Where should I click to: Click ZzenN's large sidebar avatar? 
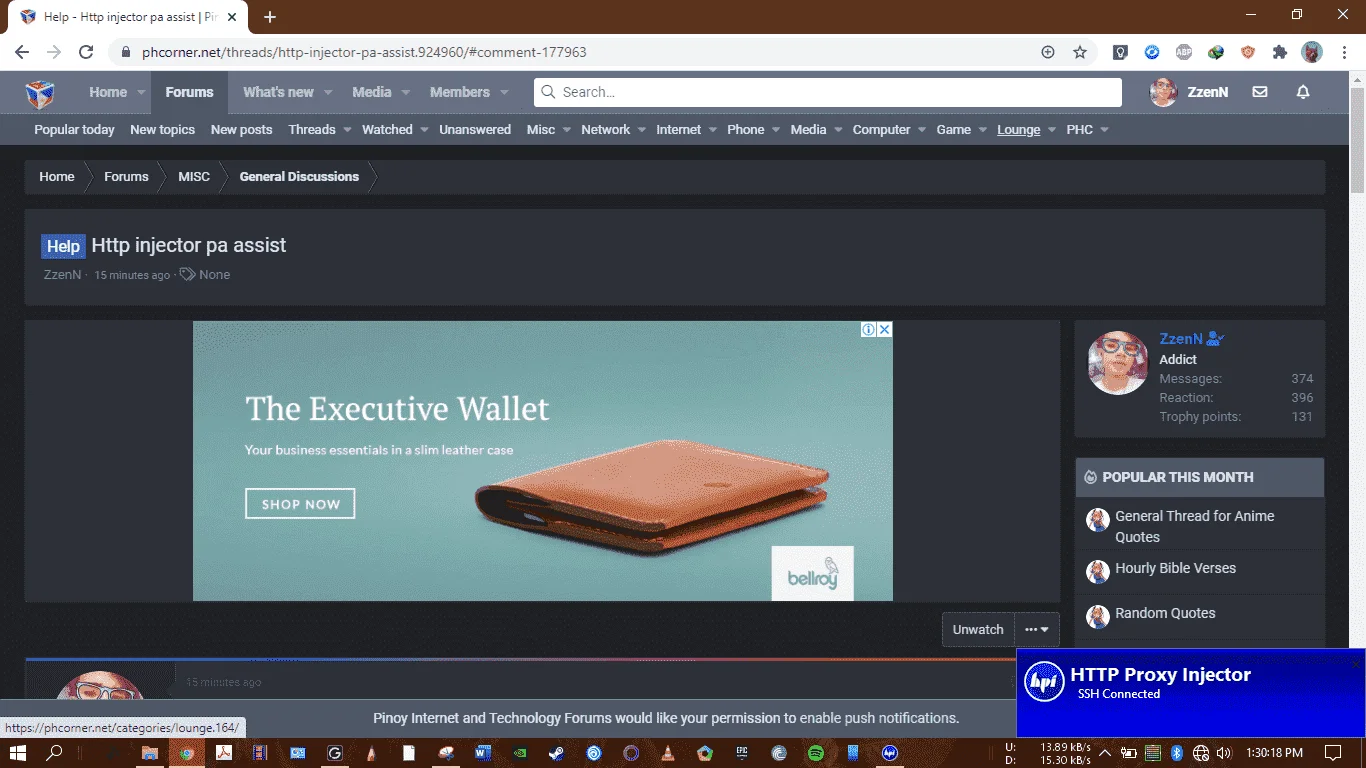coord(1118,363)
